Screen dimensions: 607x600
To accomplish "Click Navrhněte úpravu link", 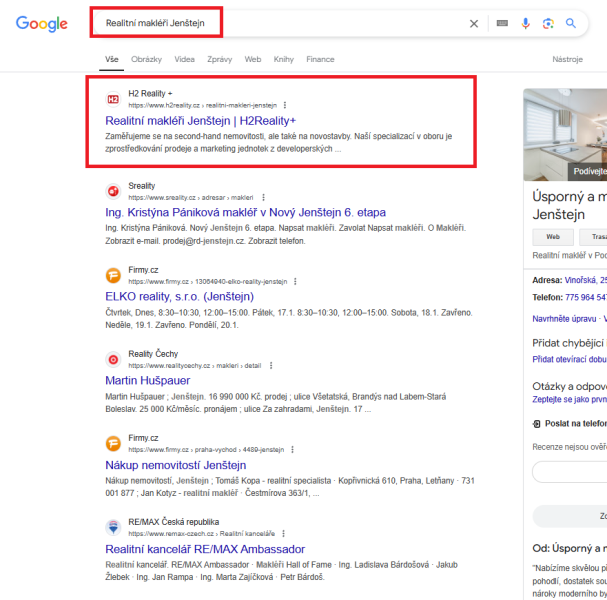I will click(564, 319).
